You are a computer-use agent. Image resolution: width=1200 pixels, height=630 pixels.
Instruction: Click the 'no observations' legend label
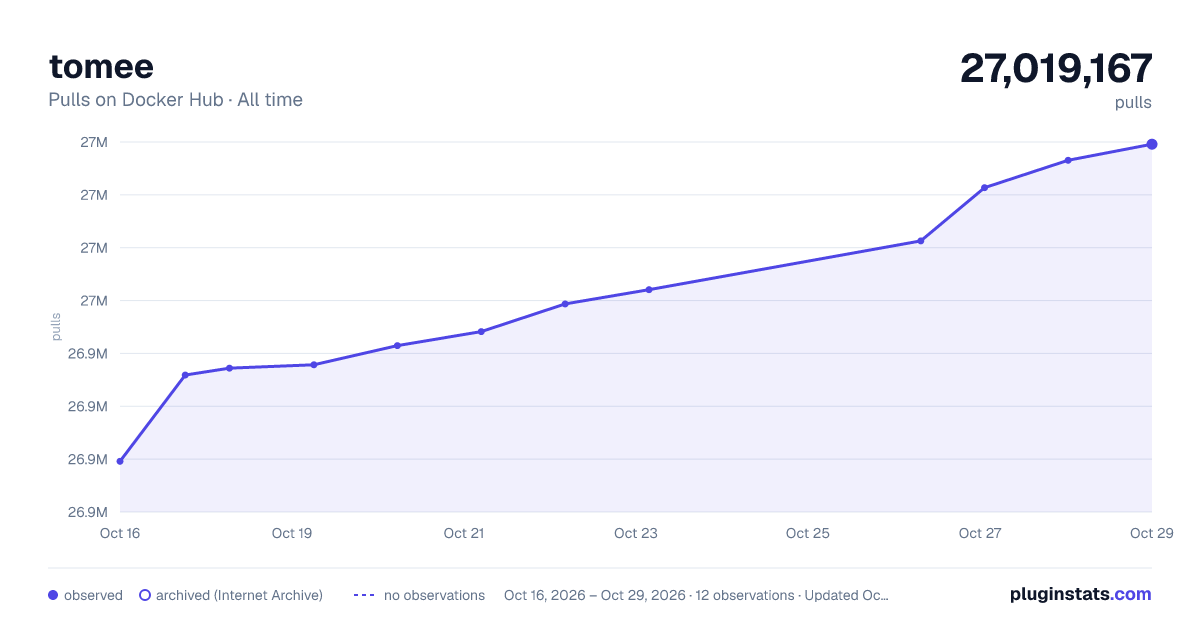pyautogui.click(x=434, y=595)
